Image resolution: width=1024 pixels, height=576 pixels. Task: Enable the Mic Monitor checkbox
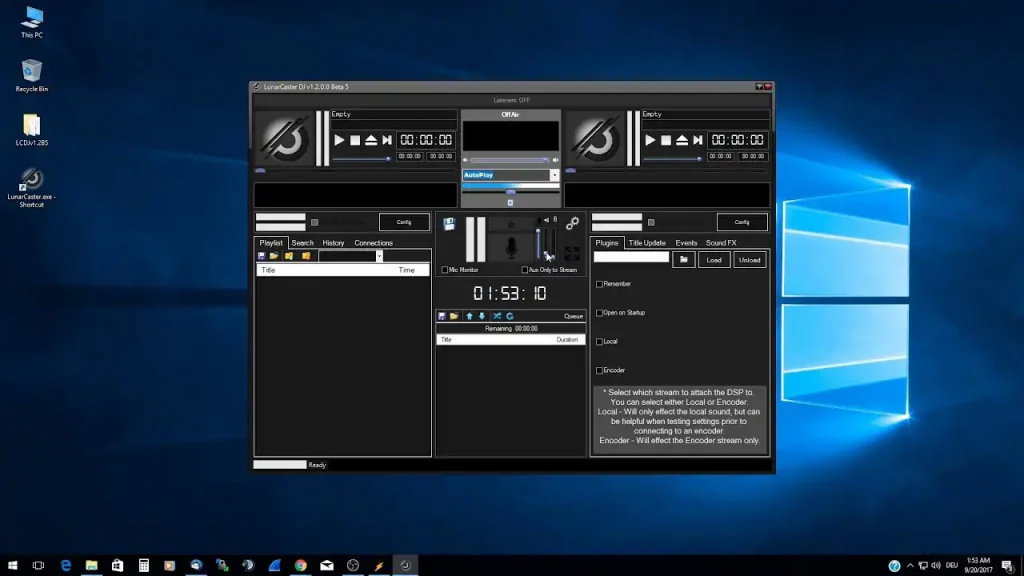coord(445,270)
